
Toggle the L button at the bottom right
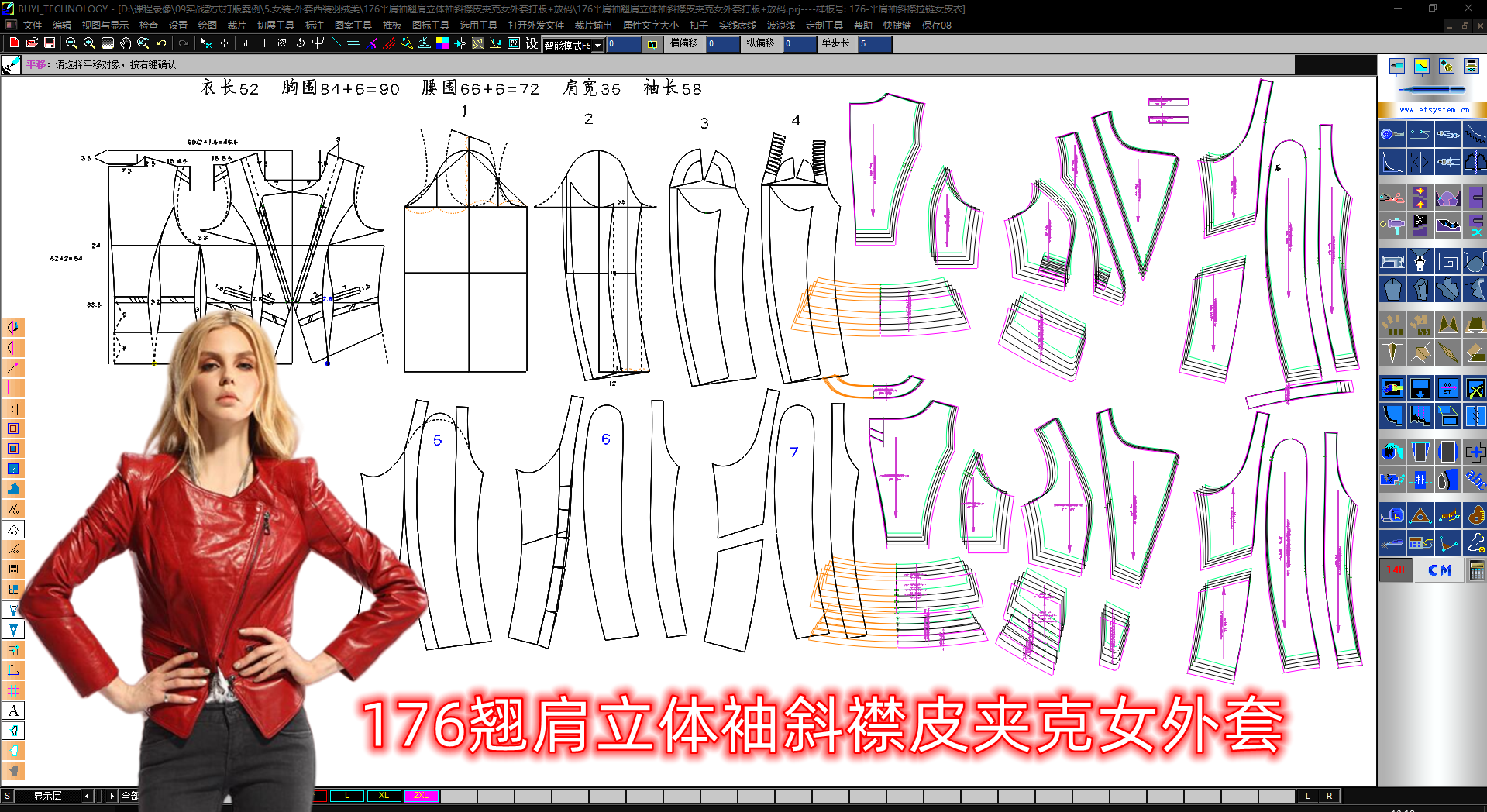(x=1308, y=796)
